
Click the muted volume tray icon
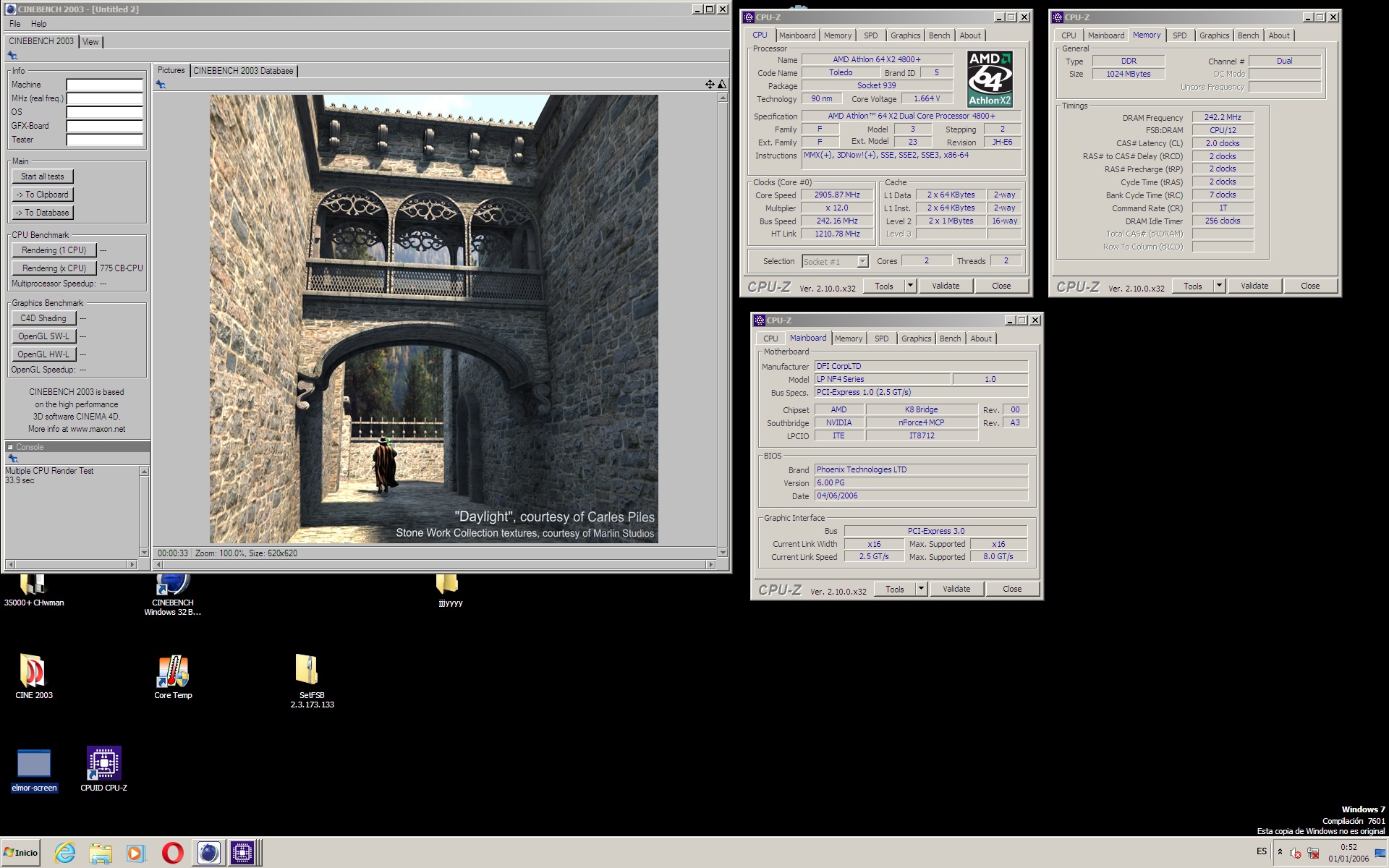click(x=1296, y=853)
